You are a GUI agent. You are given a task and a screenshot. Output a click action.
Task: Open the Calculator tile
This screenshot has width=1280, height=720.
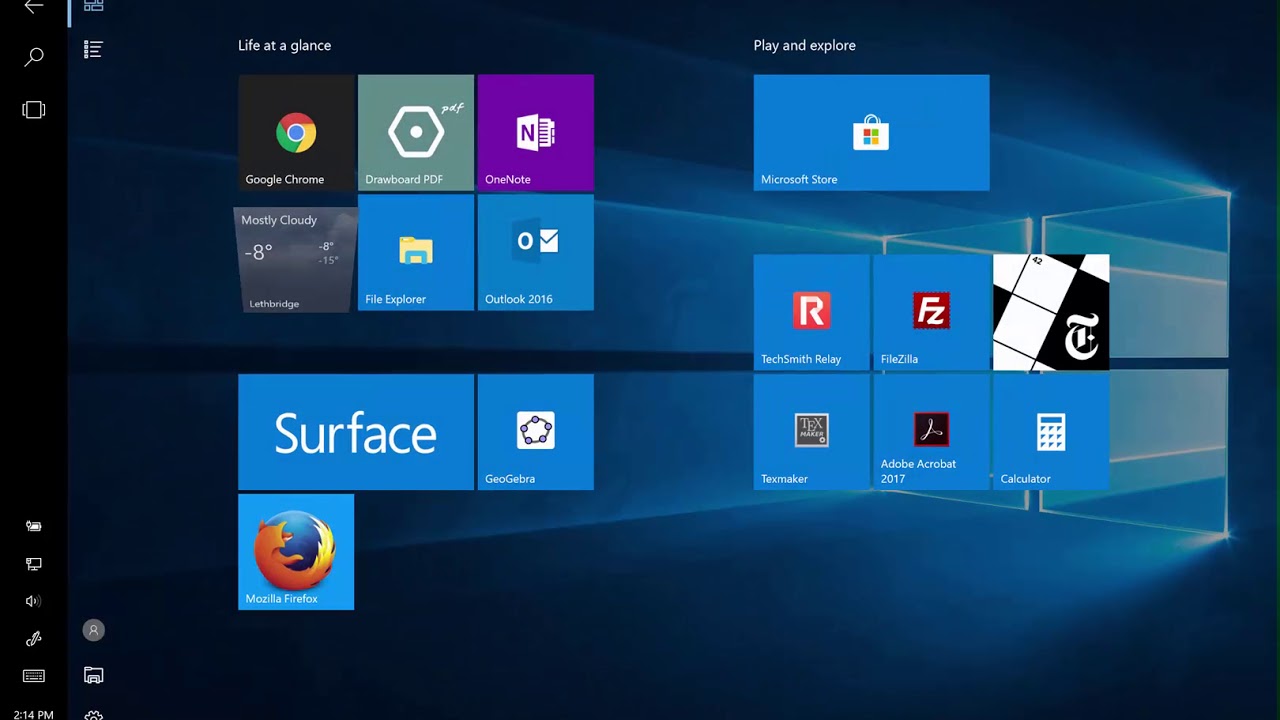point(1052,432)
